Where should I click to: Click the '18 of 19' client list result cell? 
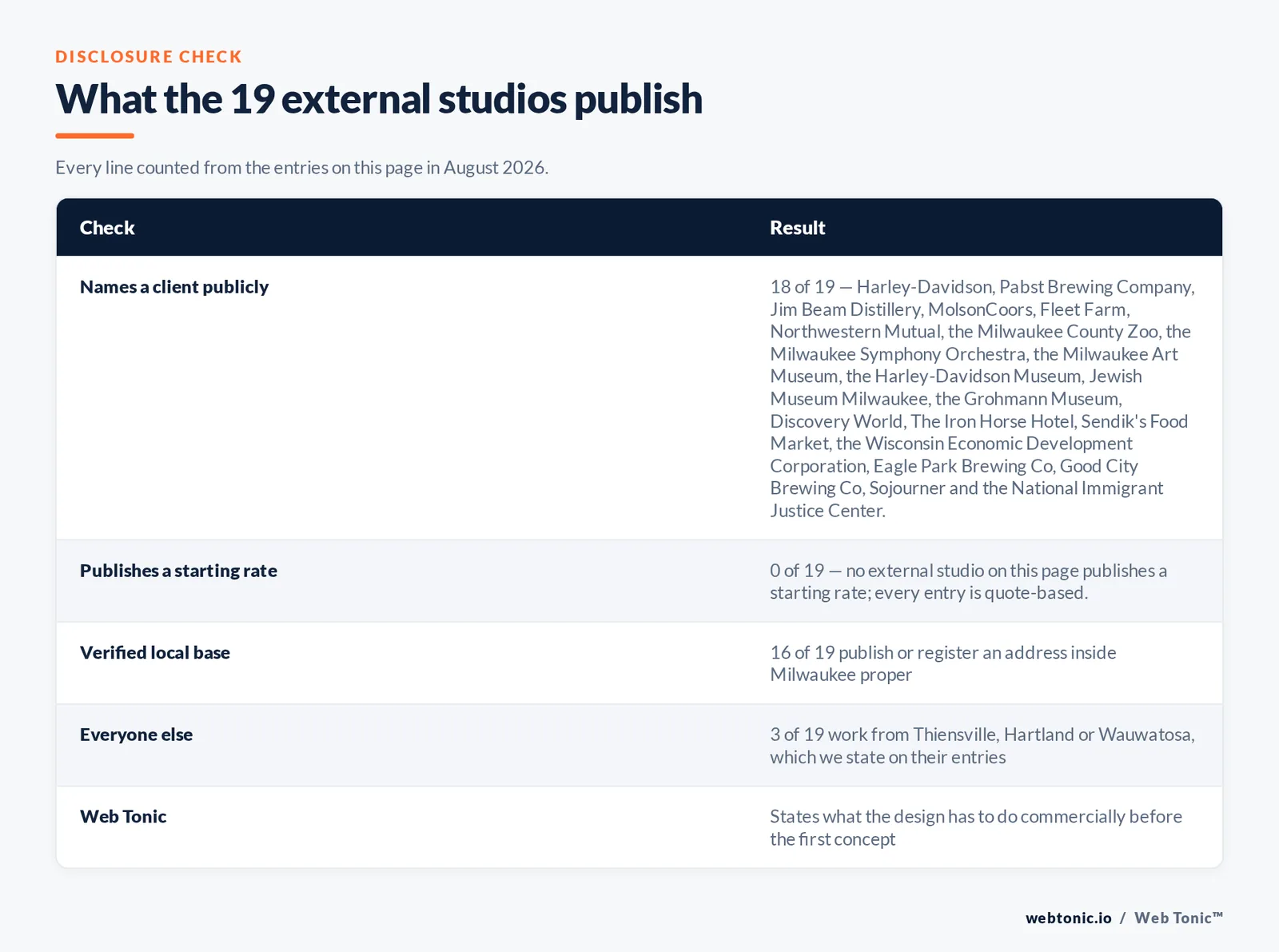click(x=982, y=398)
